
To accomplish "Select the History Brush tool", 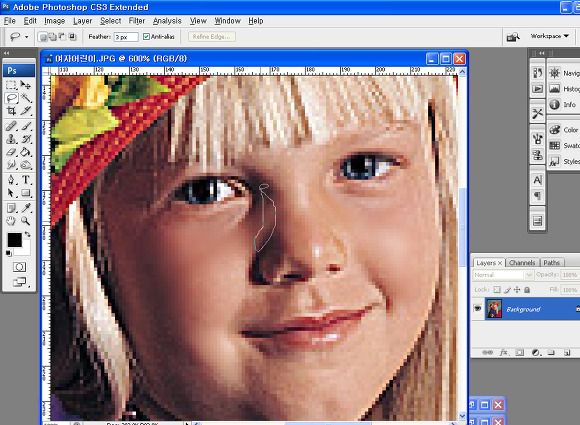I will tap(26, 139).
